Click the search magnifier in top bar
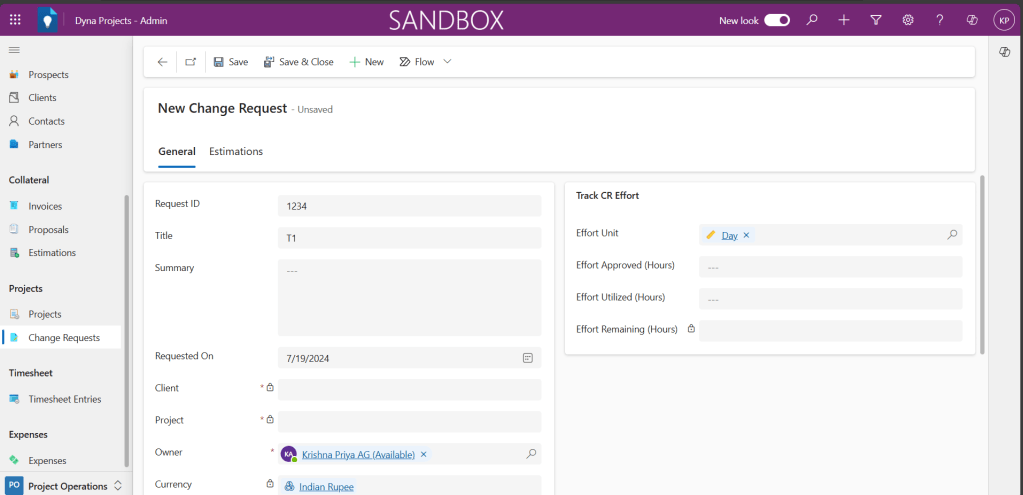1023x495 pixels. (x=812, y=19)
